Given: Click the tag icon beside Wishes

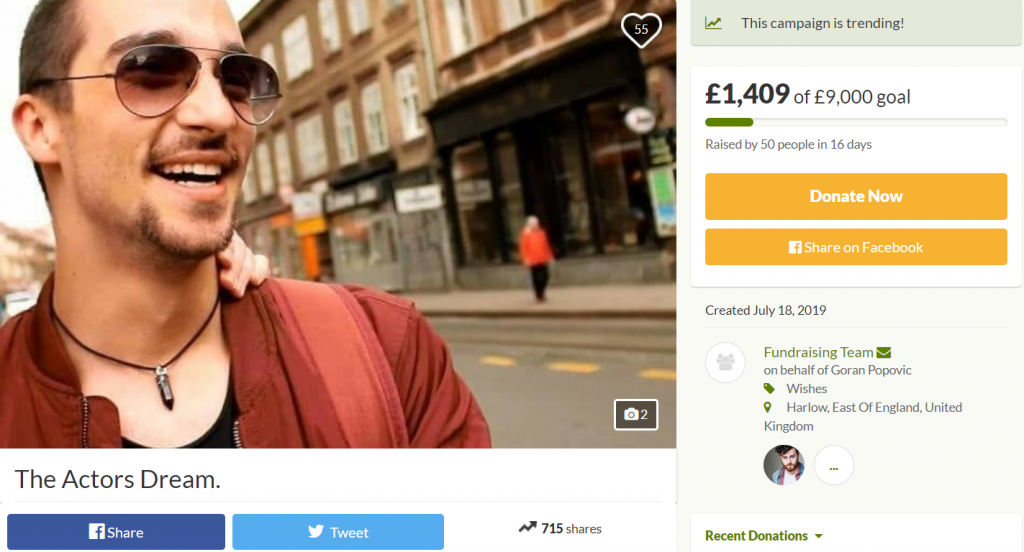Looking at the screenshot, I should 769,388.
